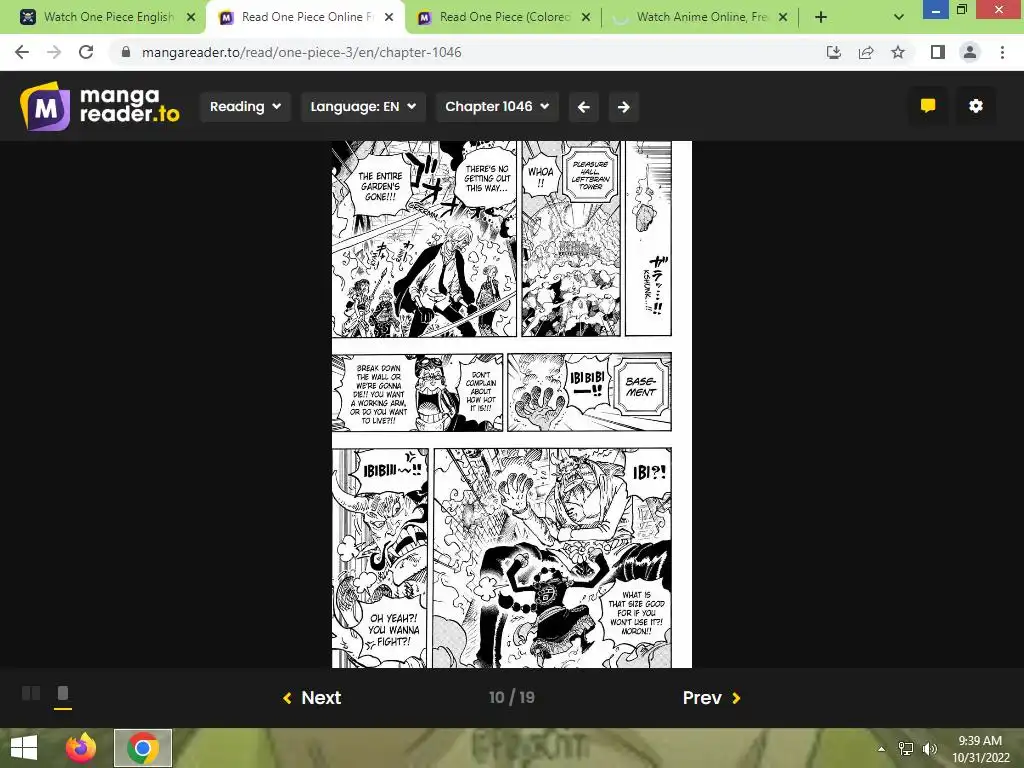Close the Watch Anime Online tab
Image resolution: width=1024 pixels, height=768 pixels.
783,18
